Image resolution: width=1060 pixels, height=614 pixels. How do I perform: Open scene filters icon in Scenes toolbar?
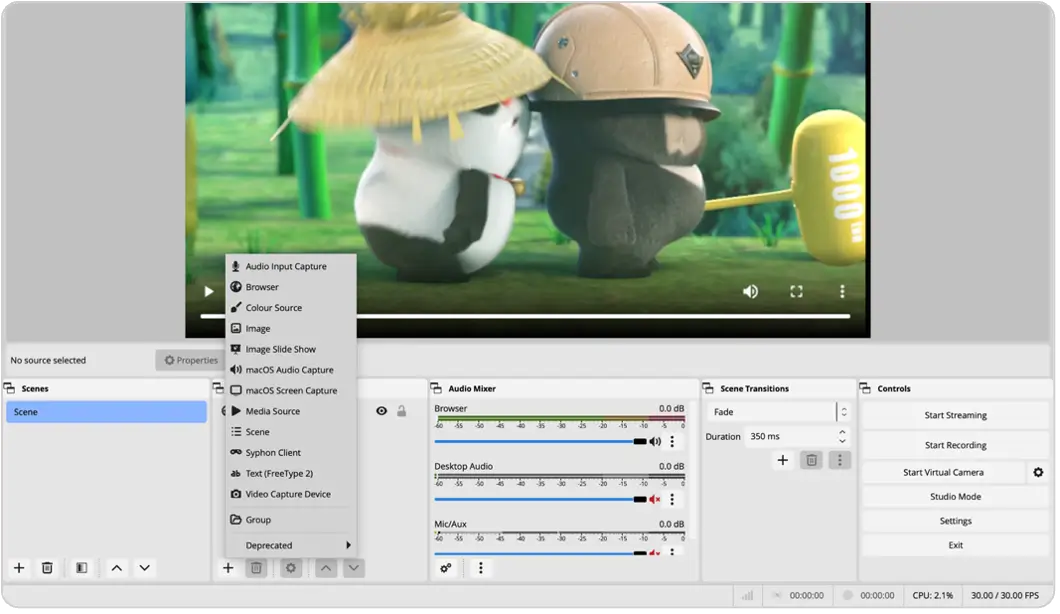click(82, 569)
